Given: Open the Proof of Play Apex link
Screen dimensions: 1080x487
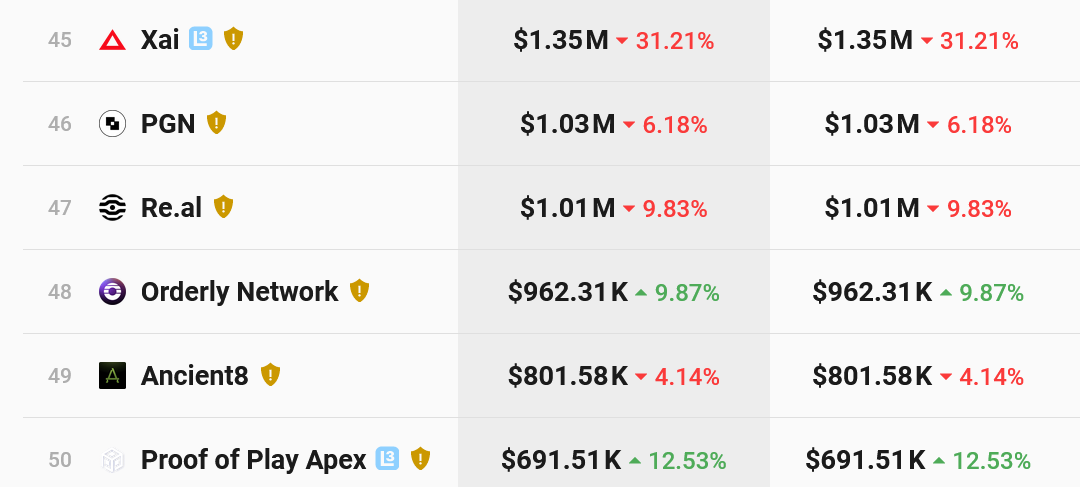Looking at the screenshot, I should coord(253,460).
